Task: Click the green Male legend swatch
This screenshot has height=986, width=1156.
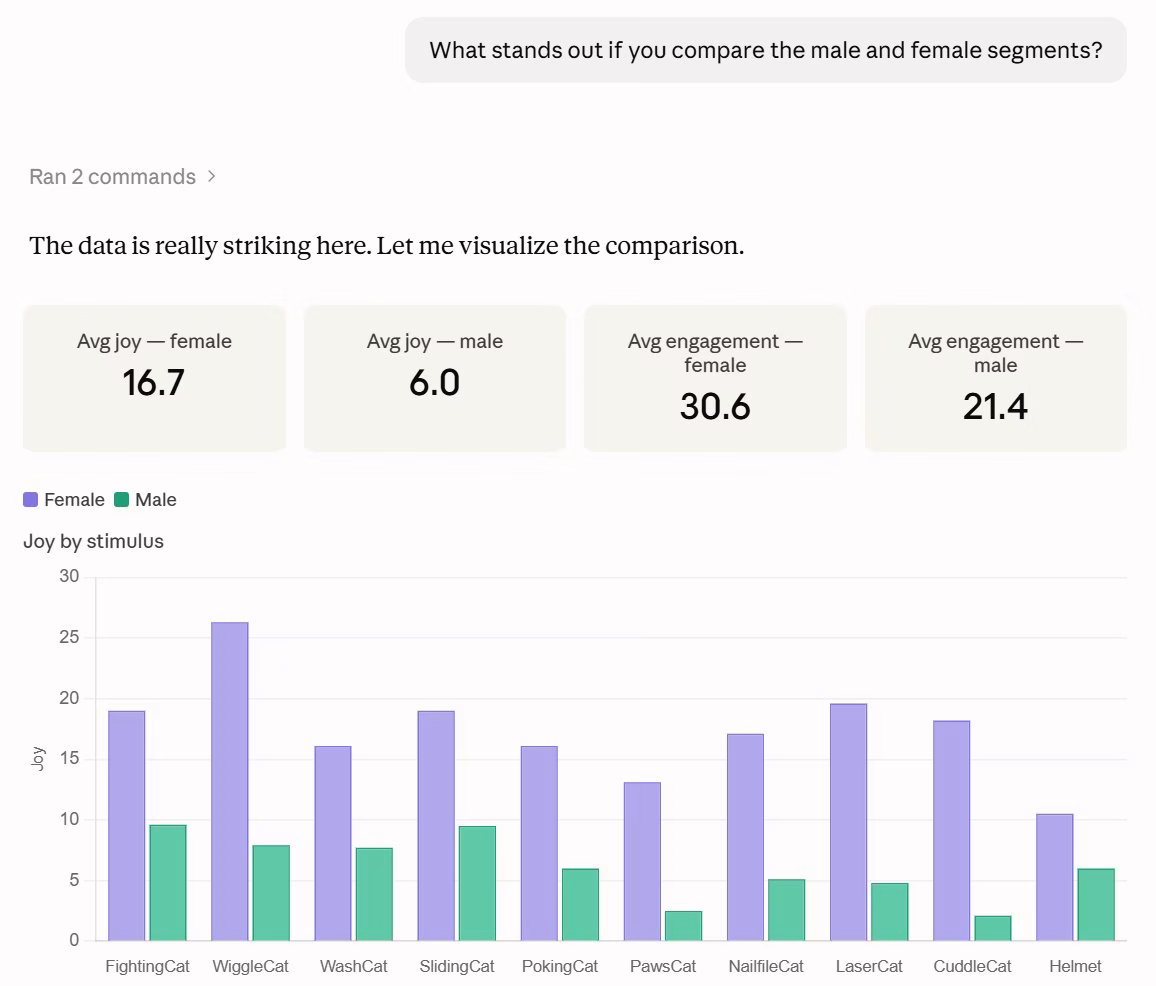Action: tap(122, 500)
